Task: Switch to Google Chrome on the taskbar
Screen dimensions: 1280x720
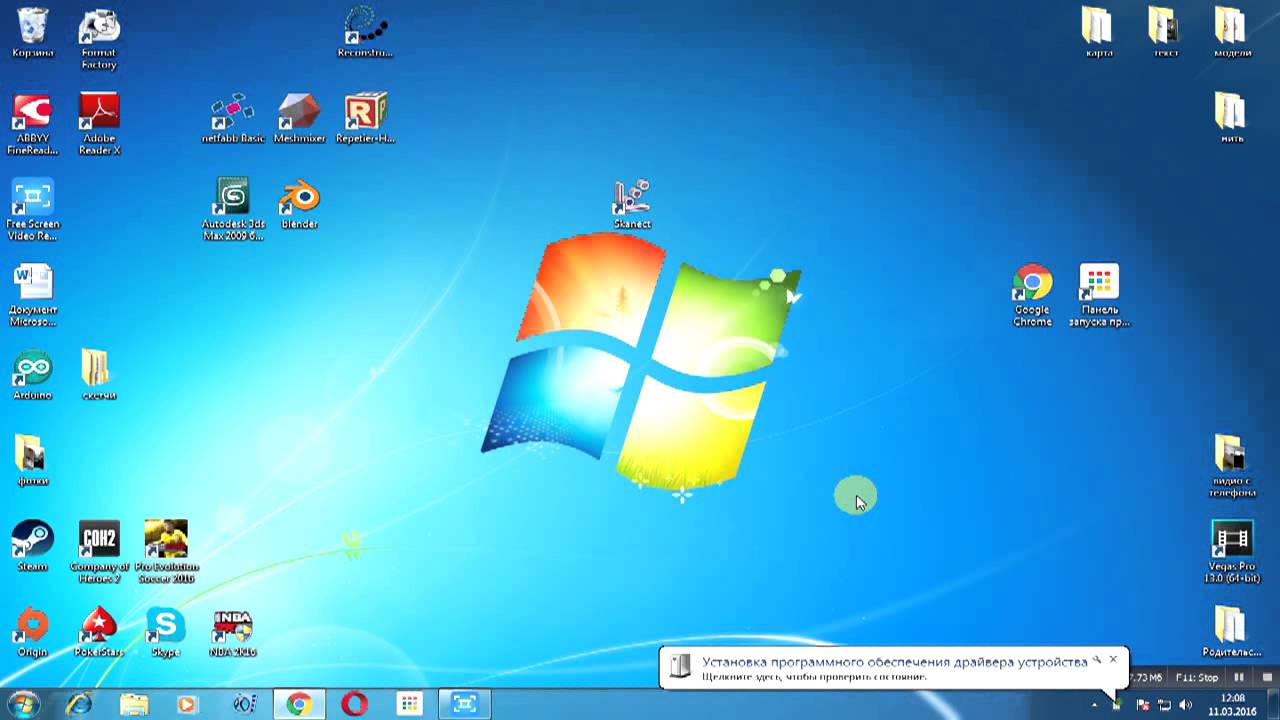Action: (x=298, y=704)
